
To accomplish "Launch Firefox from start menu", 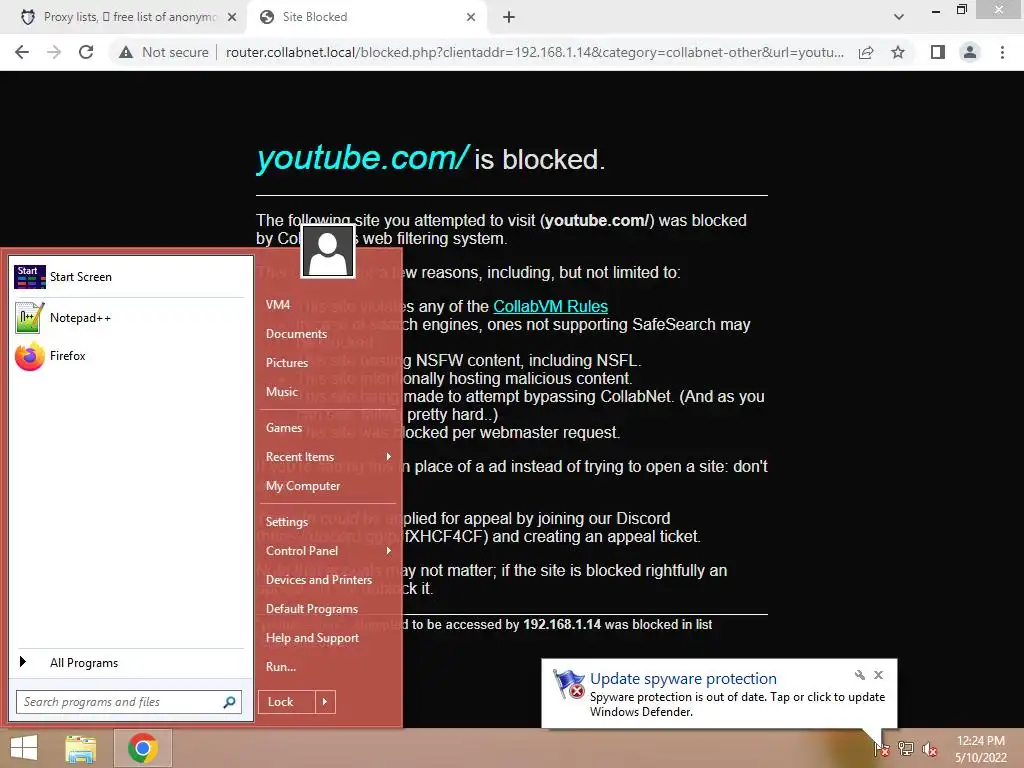I will (129, 356).
